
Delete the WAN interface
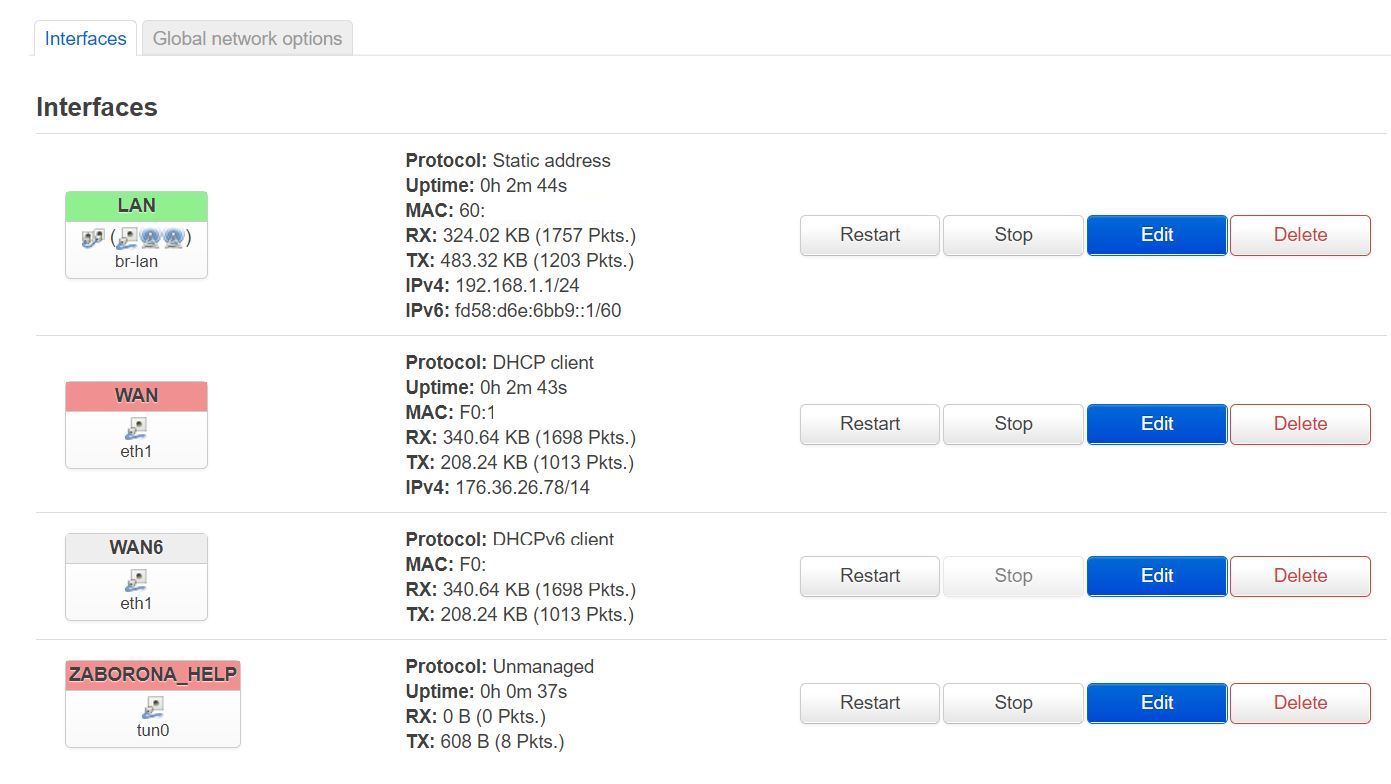(x=1300, y=424)
